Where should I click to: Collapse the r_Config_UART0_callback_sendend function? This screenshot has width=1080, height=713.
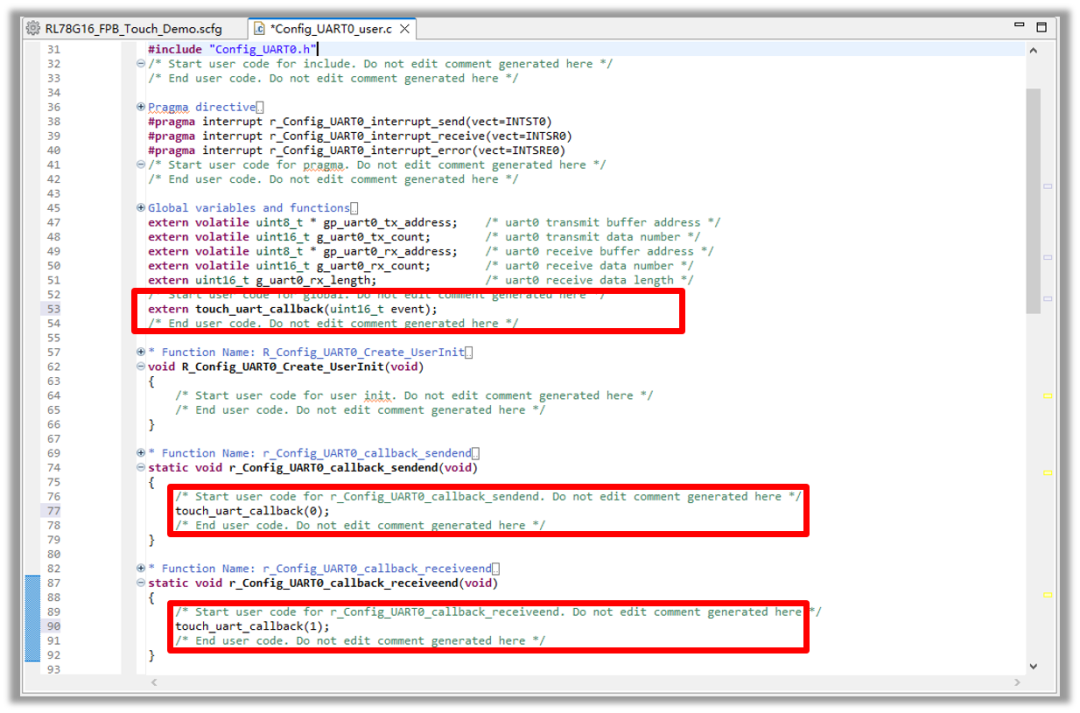141,468
